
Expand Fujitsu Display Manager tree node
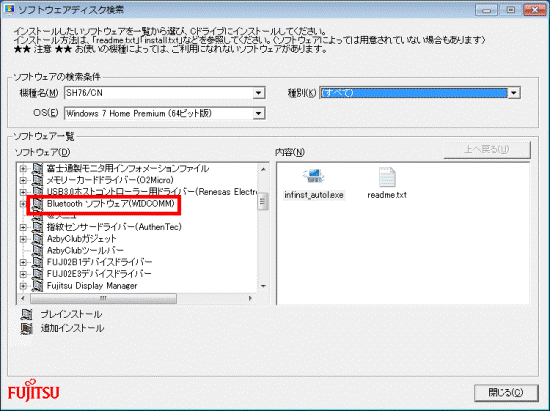point(23,285)
